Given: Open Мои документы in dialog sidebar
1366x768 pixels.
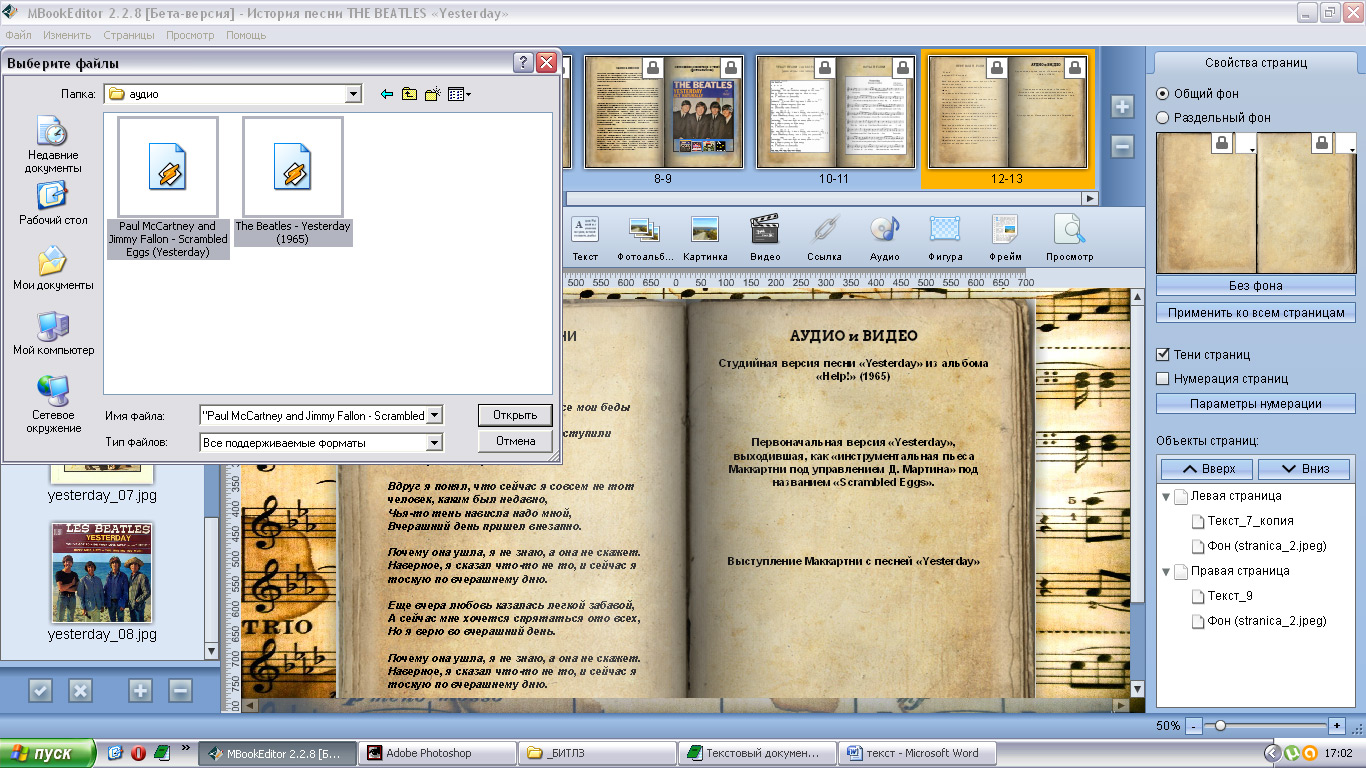Looking at the screenshot, I should [x=53, y=268].
